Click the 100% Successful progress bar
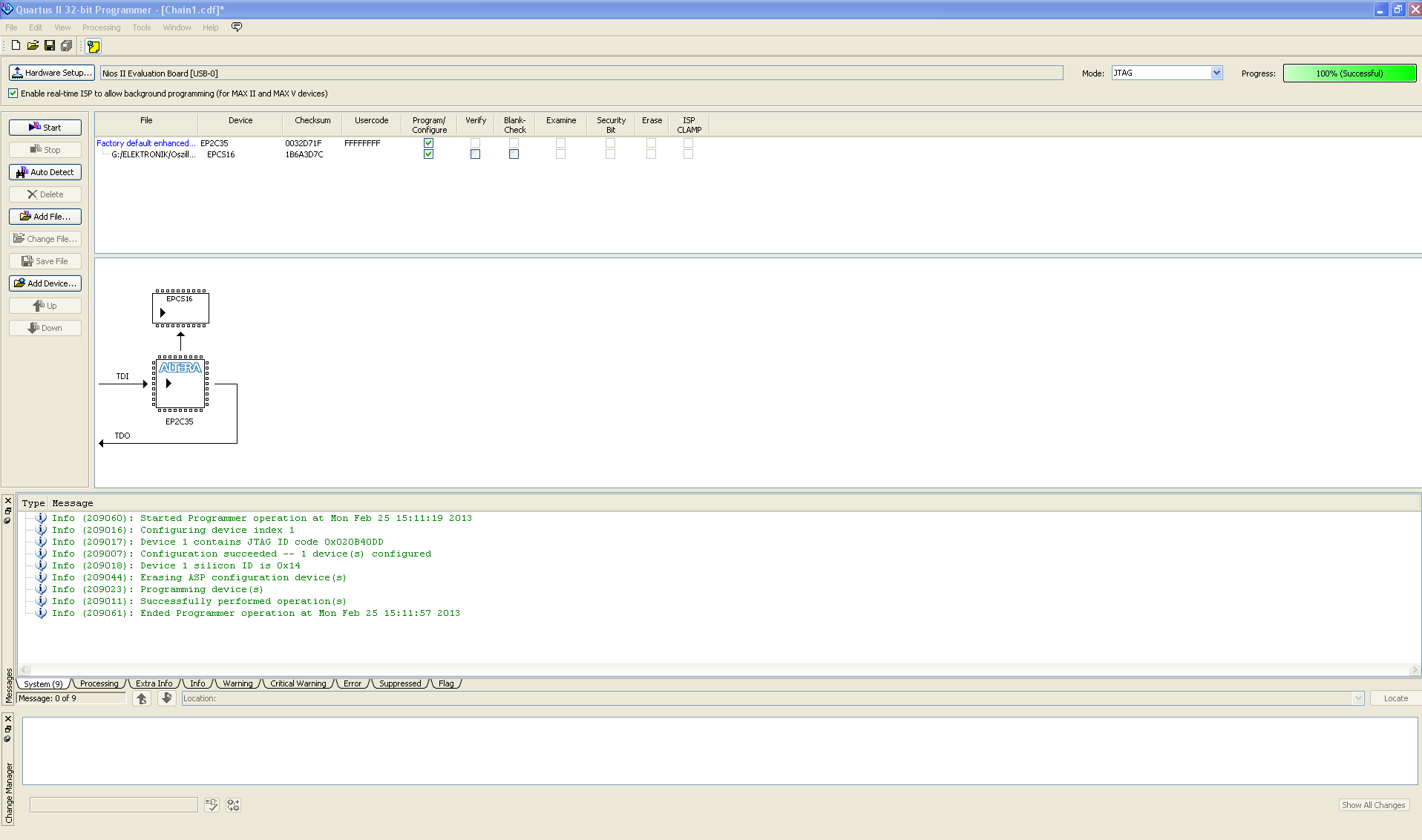1422x840 pixels. (x=1349, y=73)
